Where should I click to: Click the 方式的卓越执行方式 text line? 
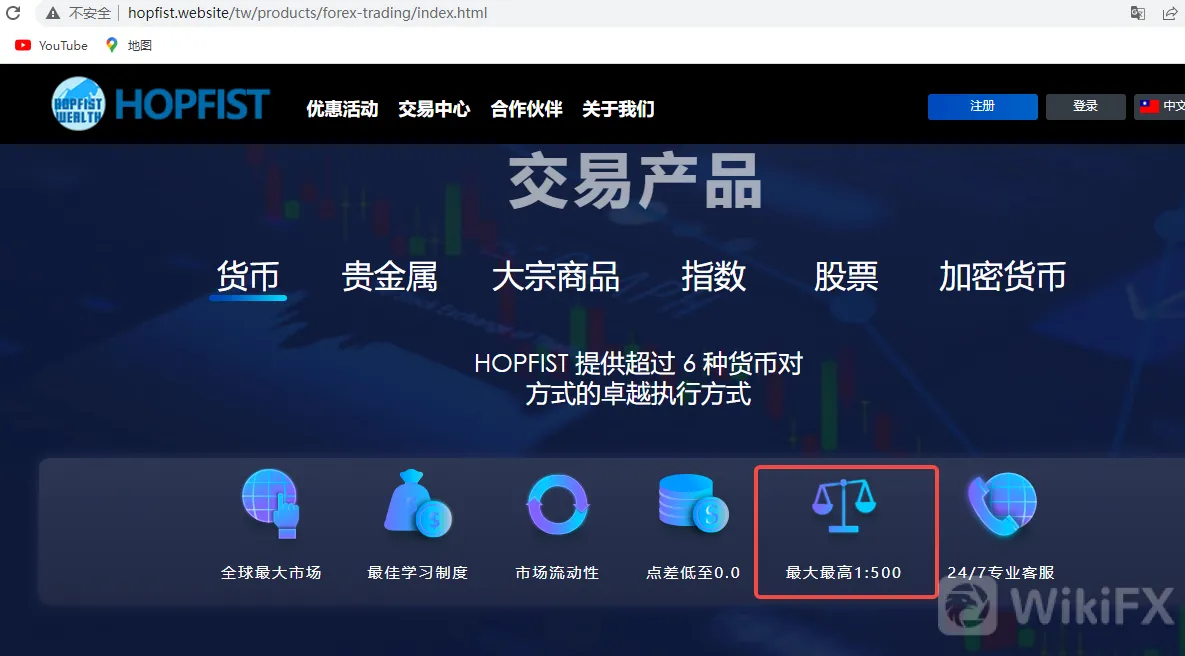click(639, 394)
